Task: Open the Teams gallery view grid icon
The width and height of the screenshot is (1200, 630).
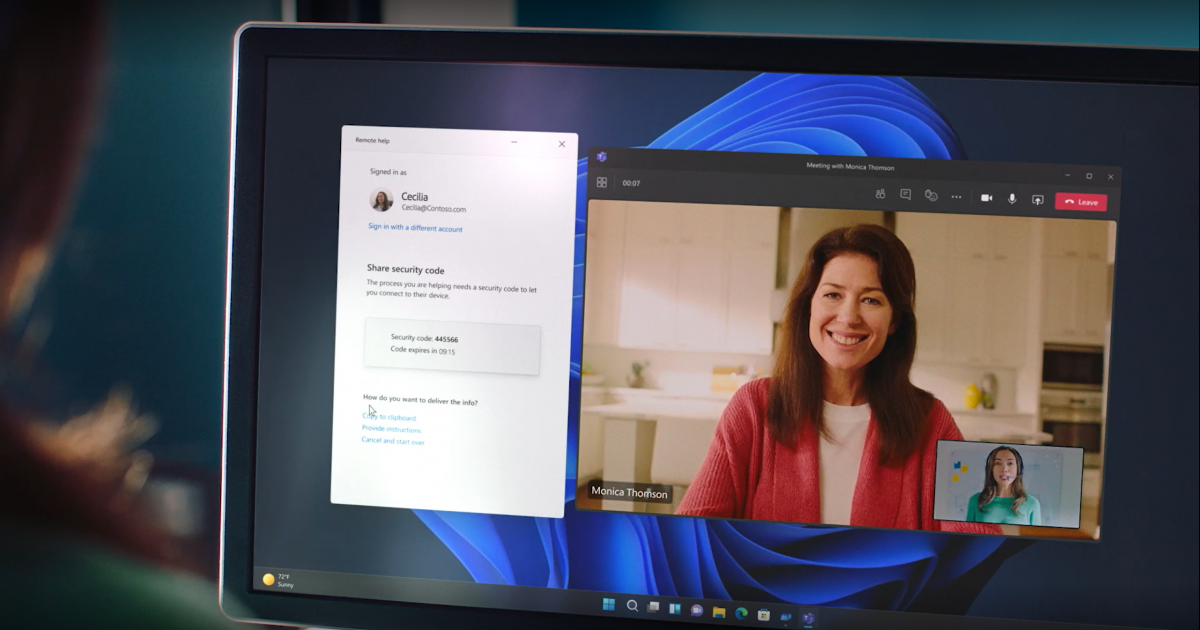Action: tap(602, 183)
